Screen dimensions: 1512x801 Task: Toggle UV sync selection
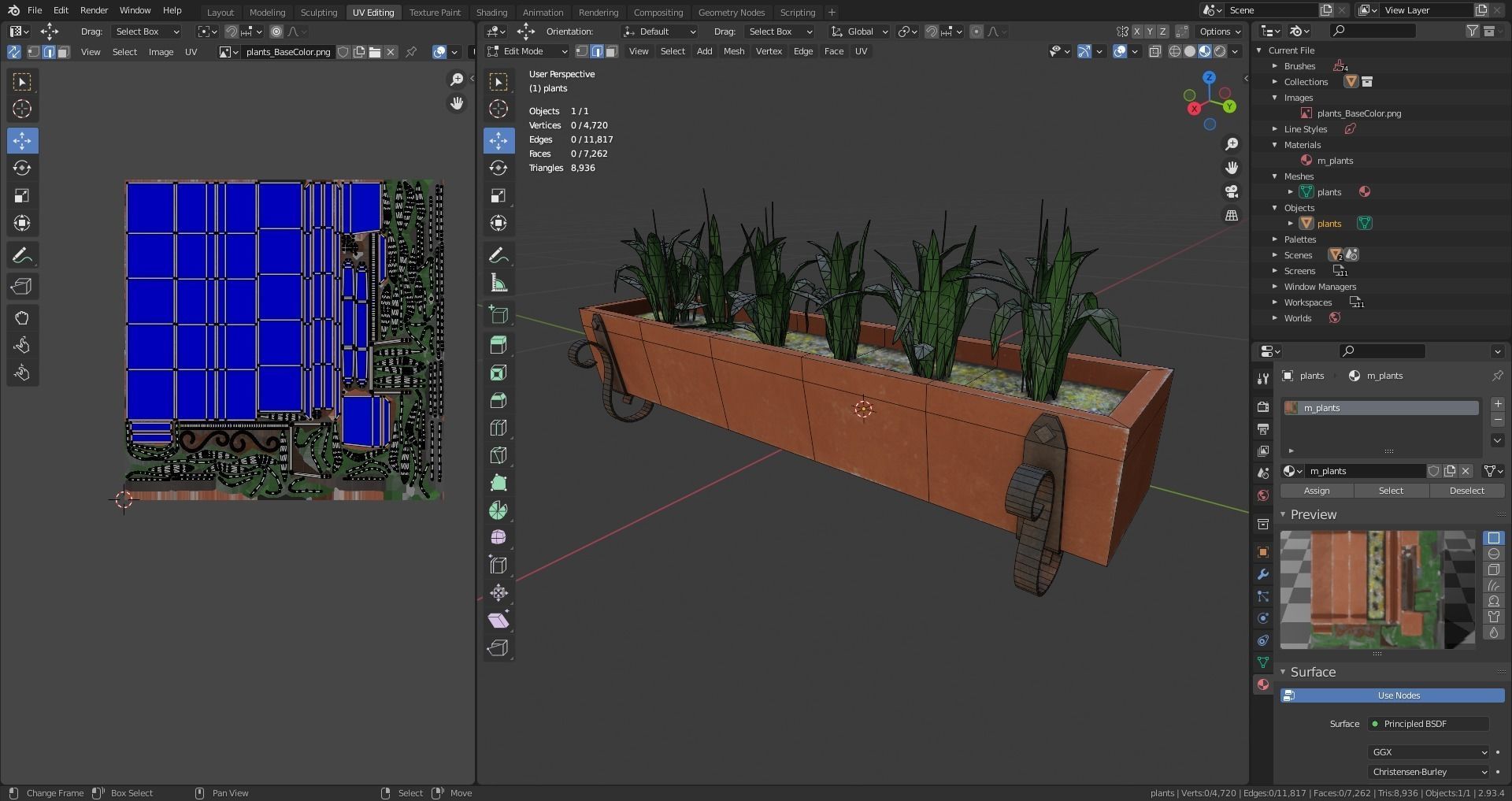point(14,52)
